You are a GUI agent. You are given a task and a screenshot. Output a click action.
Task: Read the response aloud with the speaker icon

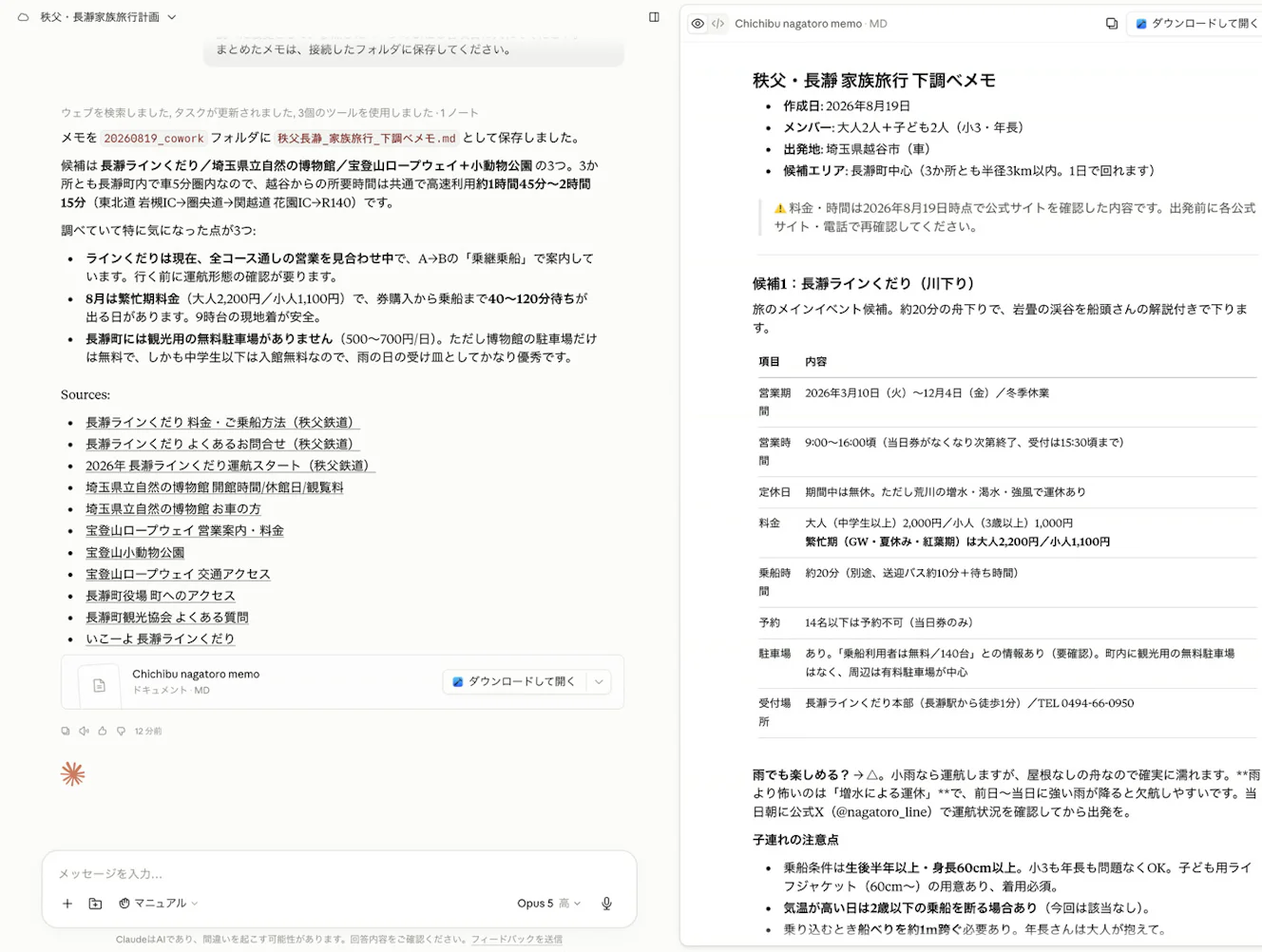coord(84,732)
